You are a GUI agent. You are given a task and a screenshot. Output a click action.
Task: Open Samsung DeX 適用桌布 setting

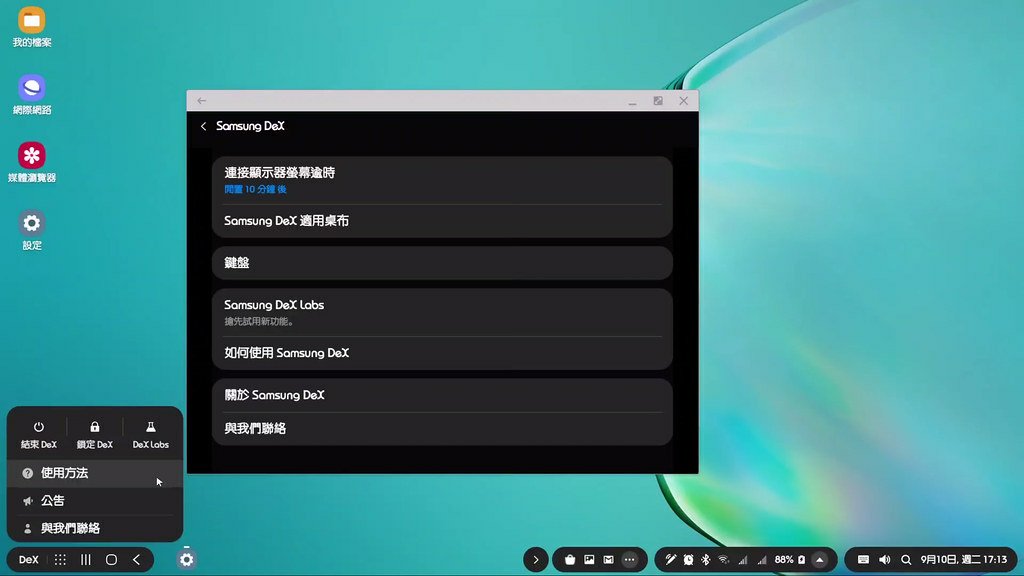click(442, 221)
